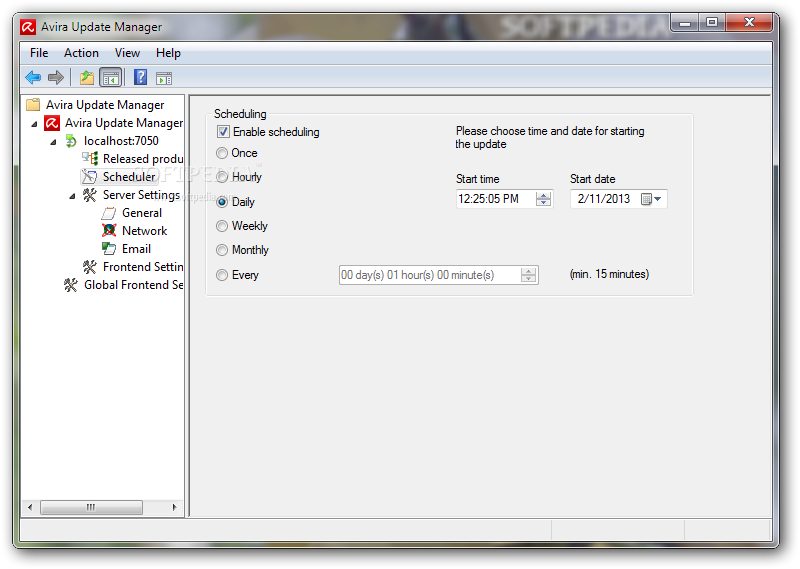Open the File menu
Viewport: 800px width, 569px height.
tap(39, 53)
